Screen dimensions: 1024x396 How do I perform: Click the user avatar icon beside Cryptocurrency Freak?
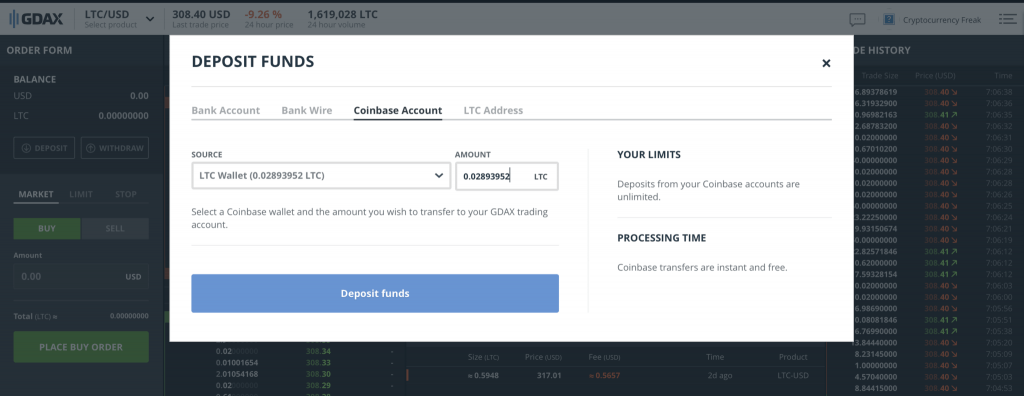pyautogui.click(x=889, y=20)
